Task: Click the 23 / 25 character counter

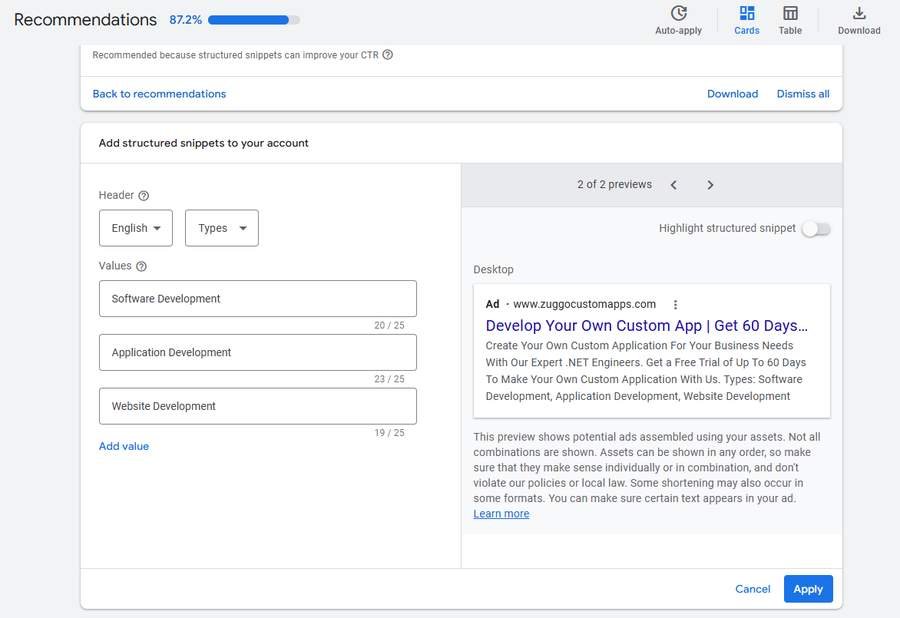Action: tap(389, 379)
